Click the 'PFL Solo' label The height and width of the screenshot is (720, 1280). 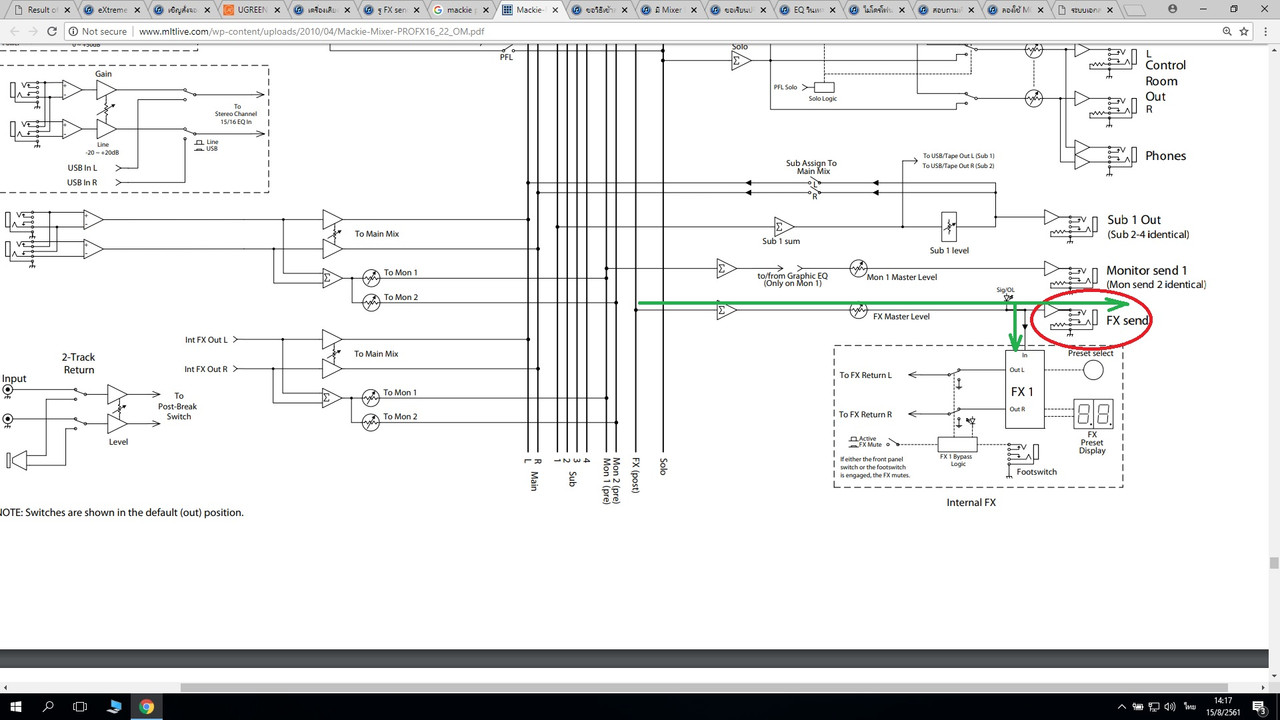point(786,87)
